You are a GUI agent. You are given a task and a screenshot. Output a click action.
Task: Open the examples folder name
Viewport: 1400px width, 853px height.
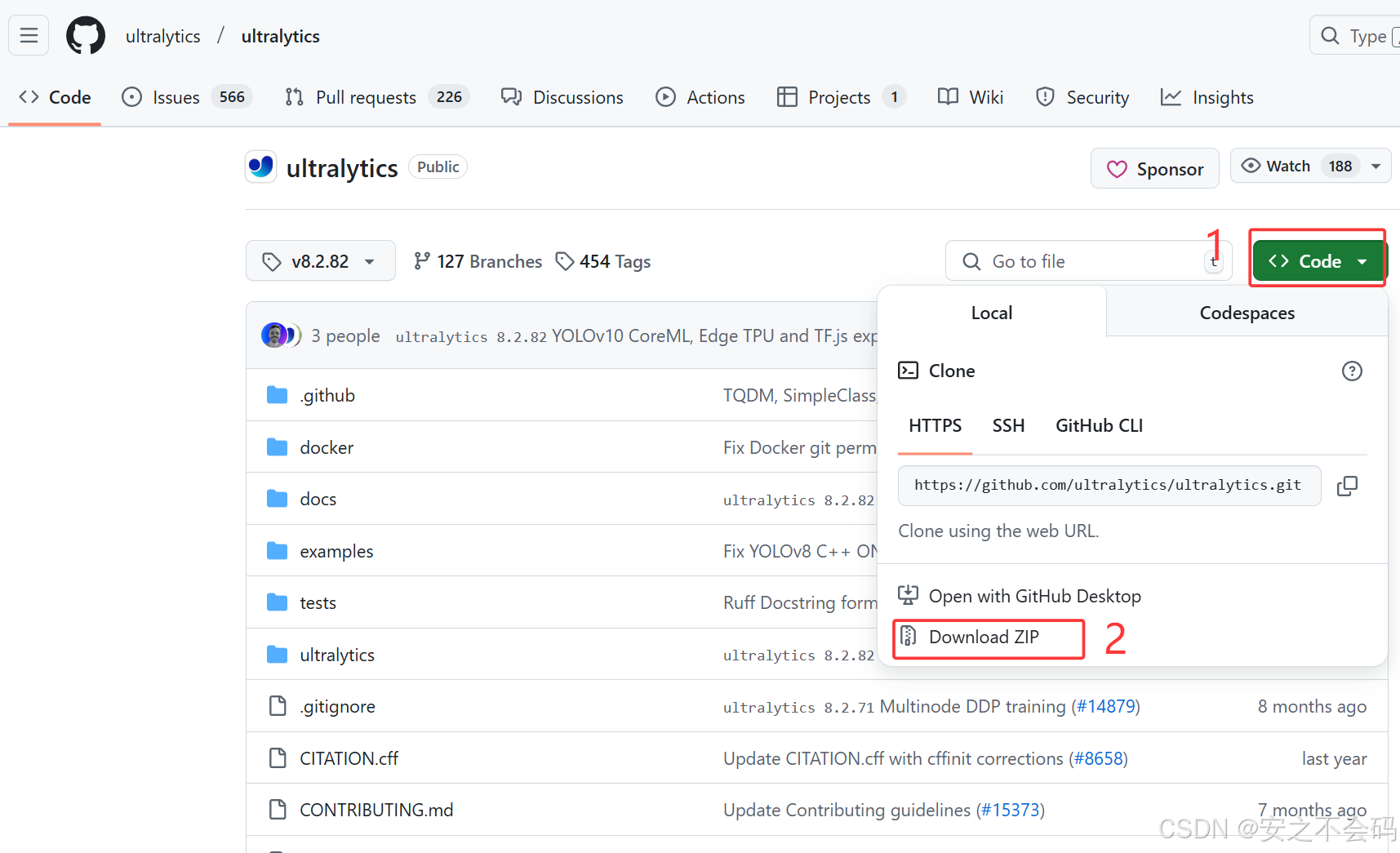click(336, 551)
